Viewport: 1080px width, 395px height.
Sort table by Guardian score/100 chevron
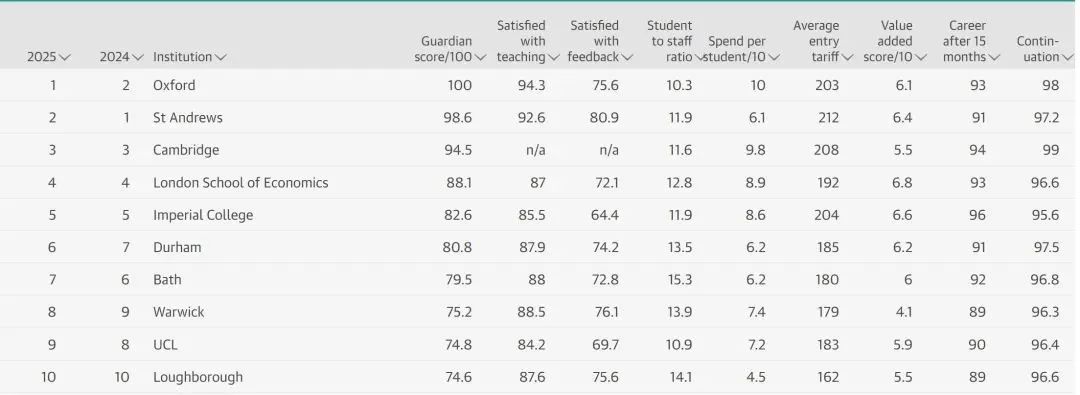[480, 57]
